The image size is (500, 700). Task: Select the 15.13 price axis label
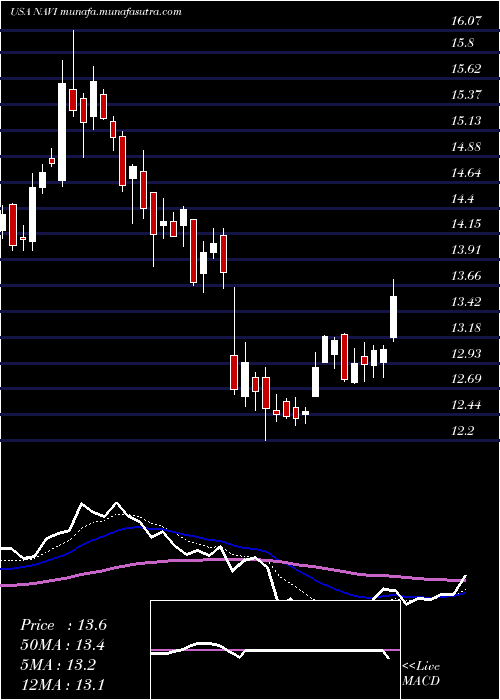tap(467, 121)
